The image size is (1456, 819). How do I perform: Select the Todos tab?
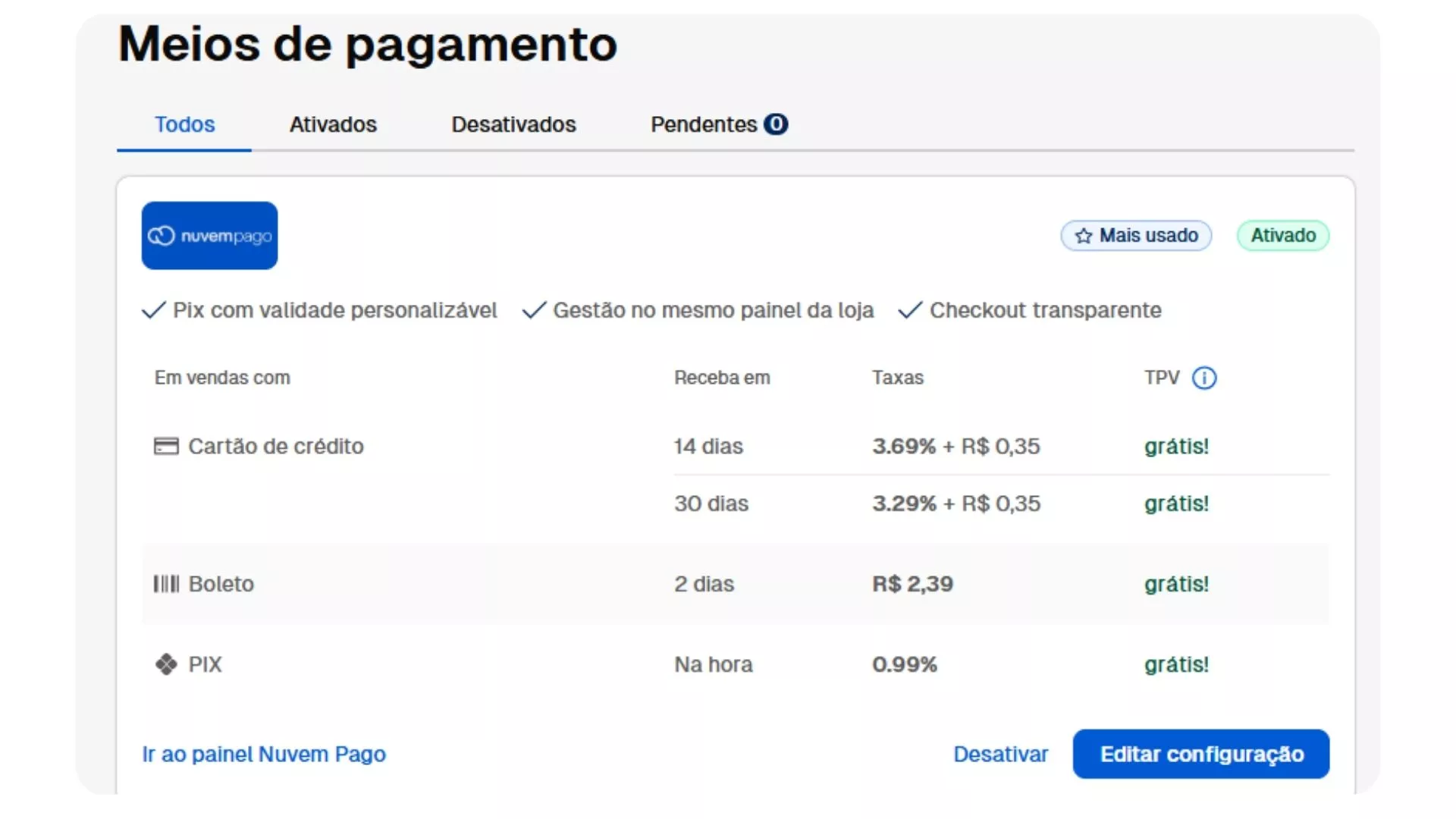tap(184, 124)
